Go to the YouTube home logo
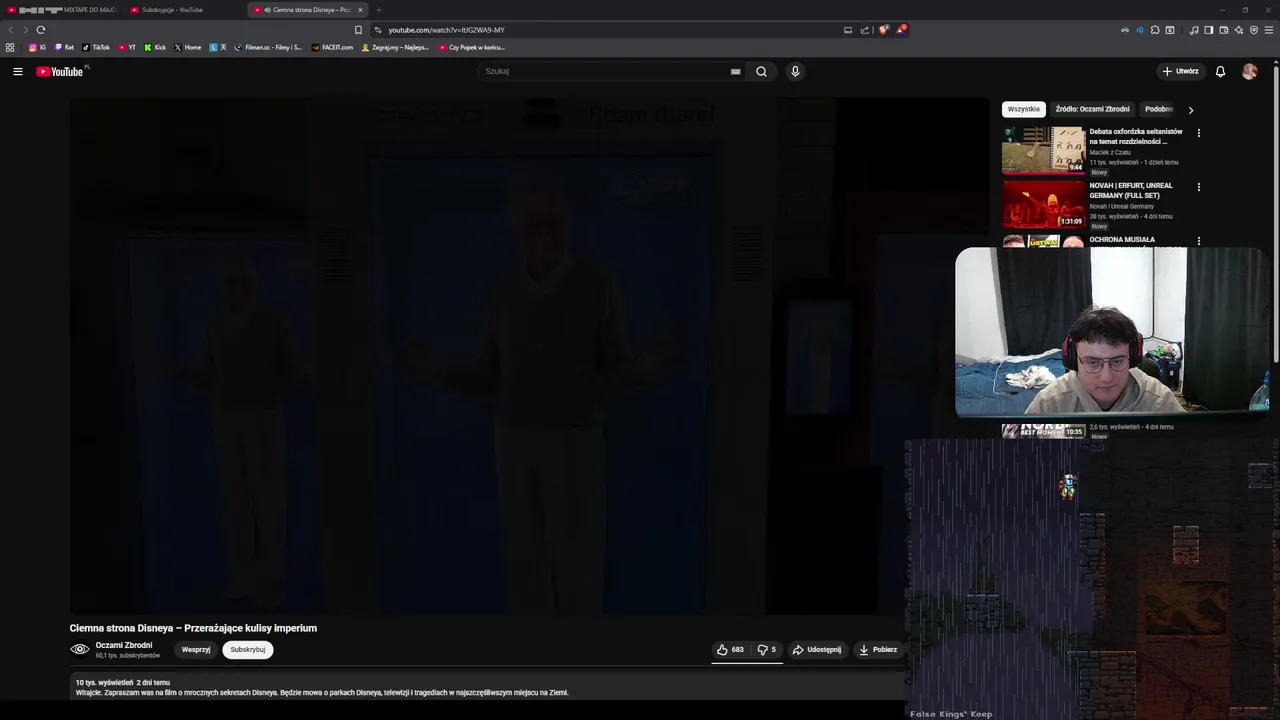 tap(62, 71)
